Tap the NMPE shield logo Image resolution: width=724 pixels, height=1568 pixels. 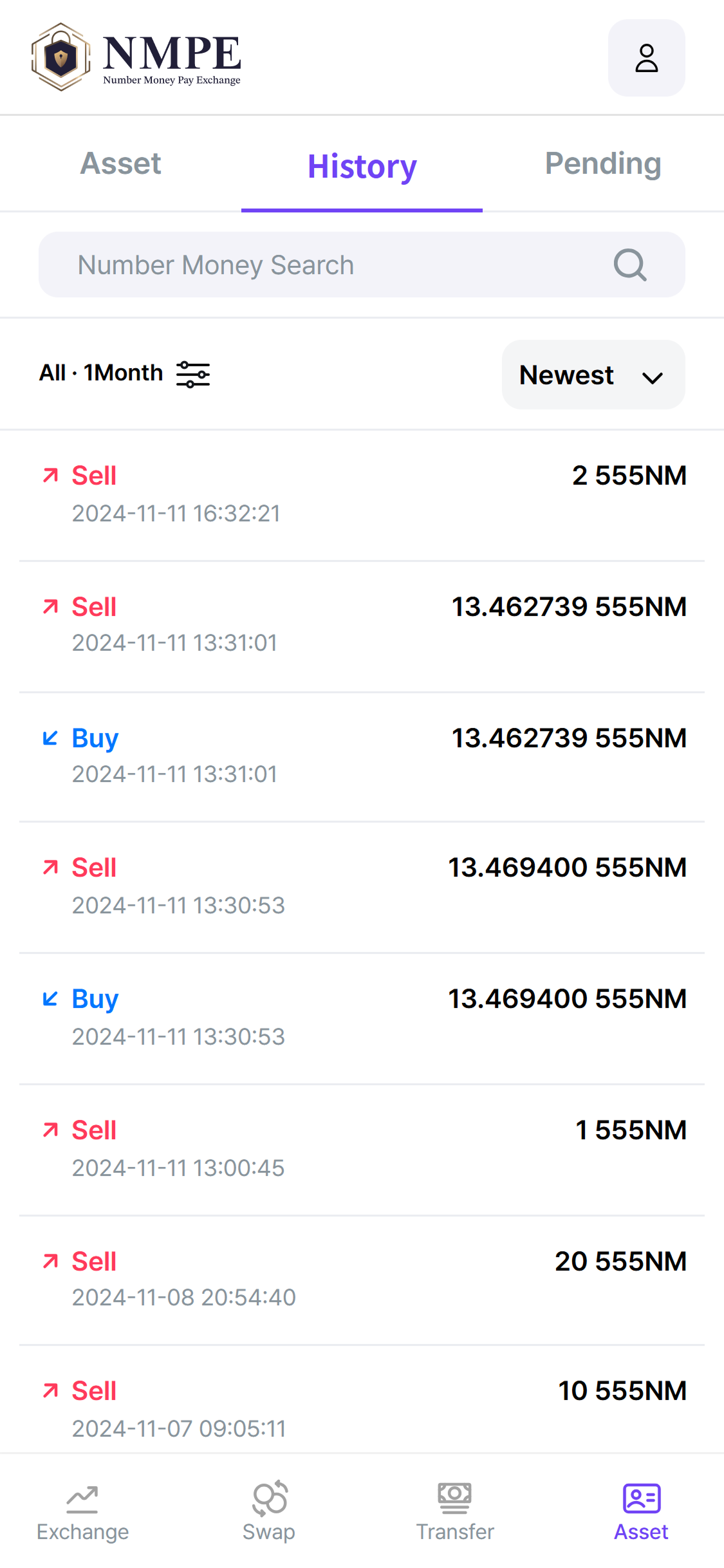click(x=60, y=57)
